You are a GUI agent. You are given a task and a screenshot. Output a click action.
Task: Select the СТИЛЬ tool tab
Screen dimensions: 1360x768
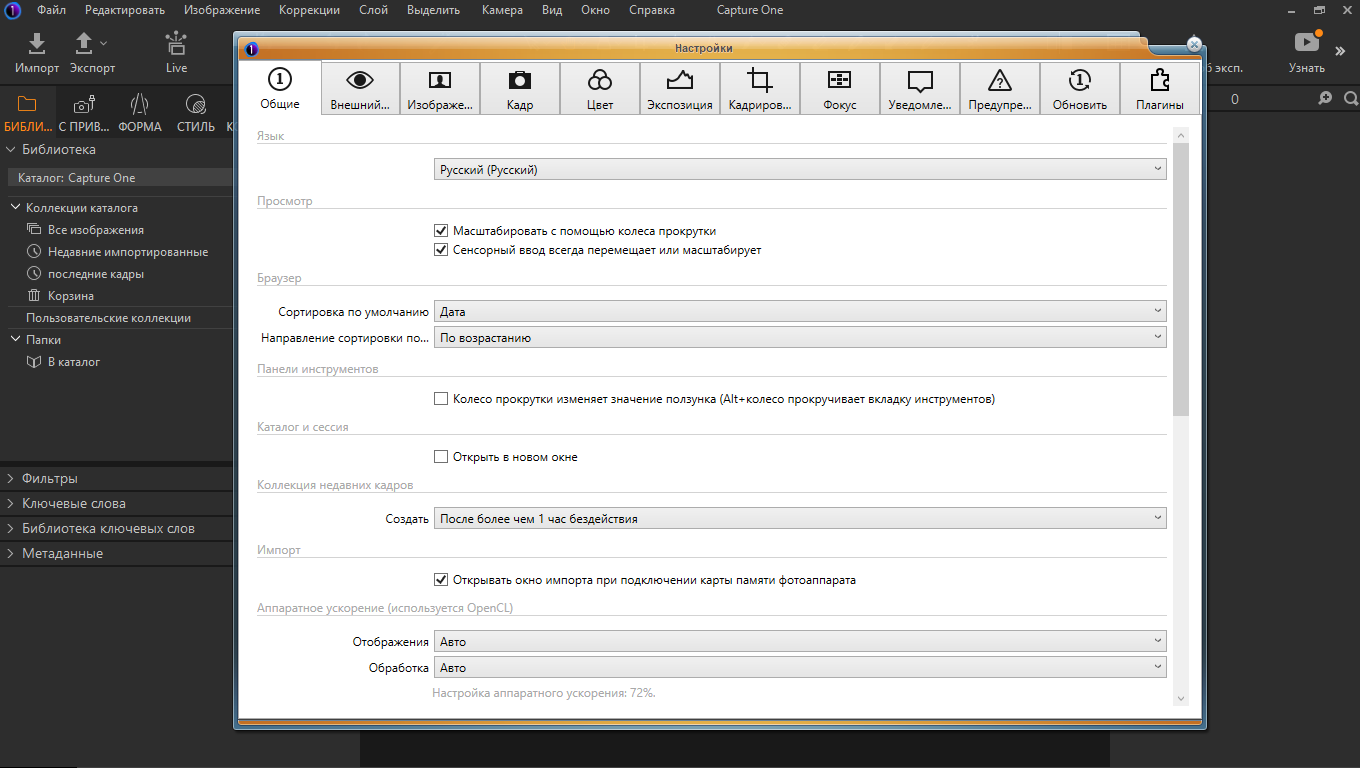pyautogui.click(x=196, y=114)
